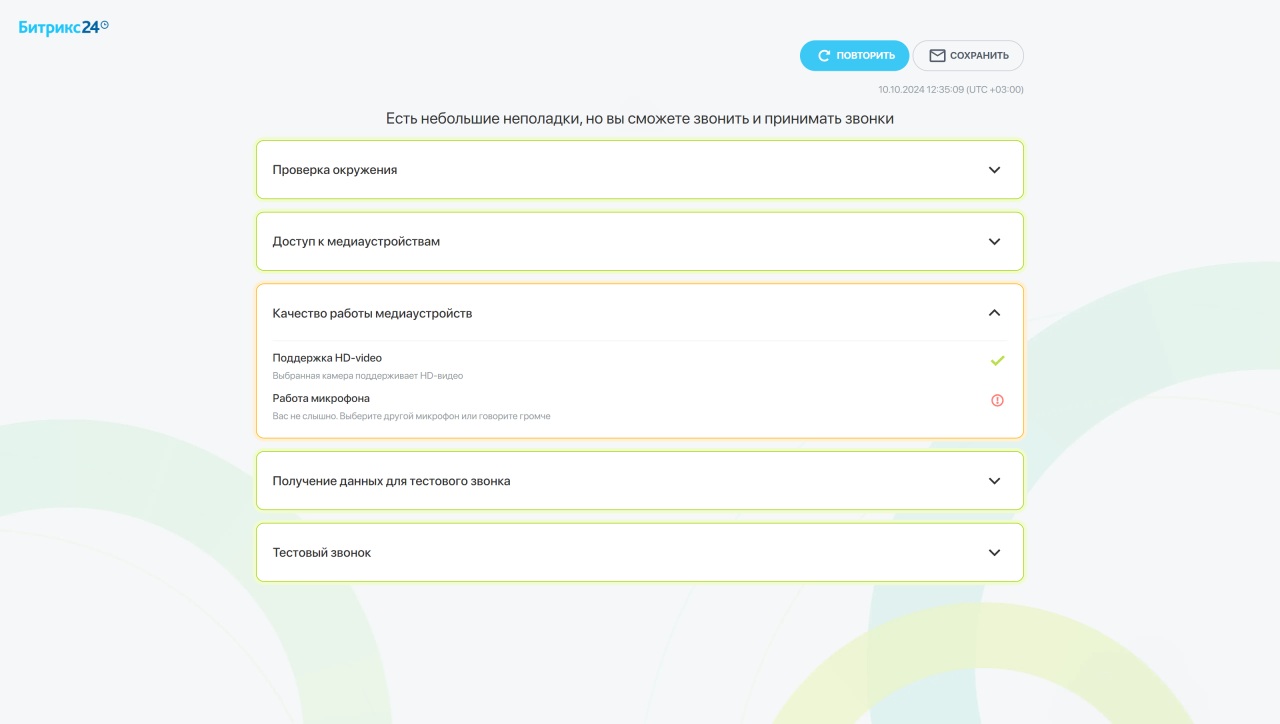Click the microphone hint text Вас не слышно
Screen dimensions: 1280x724
411,416
